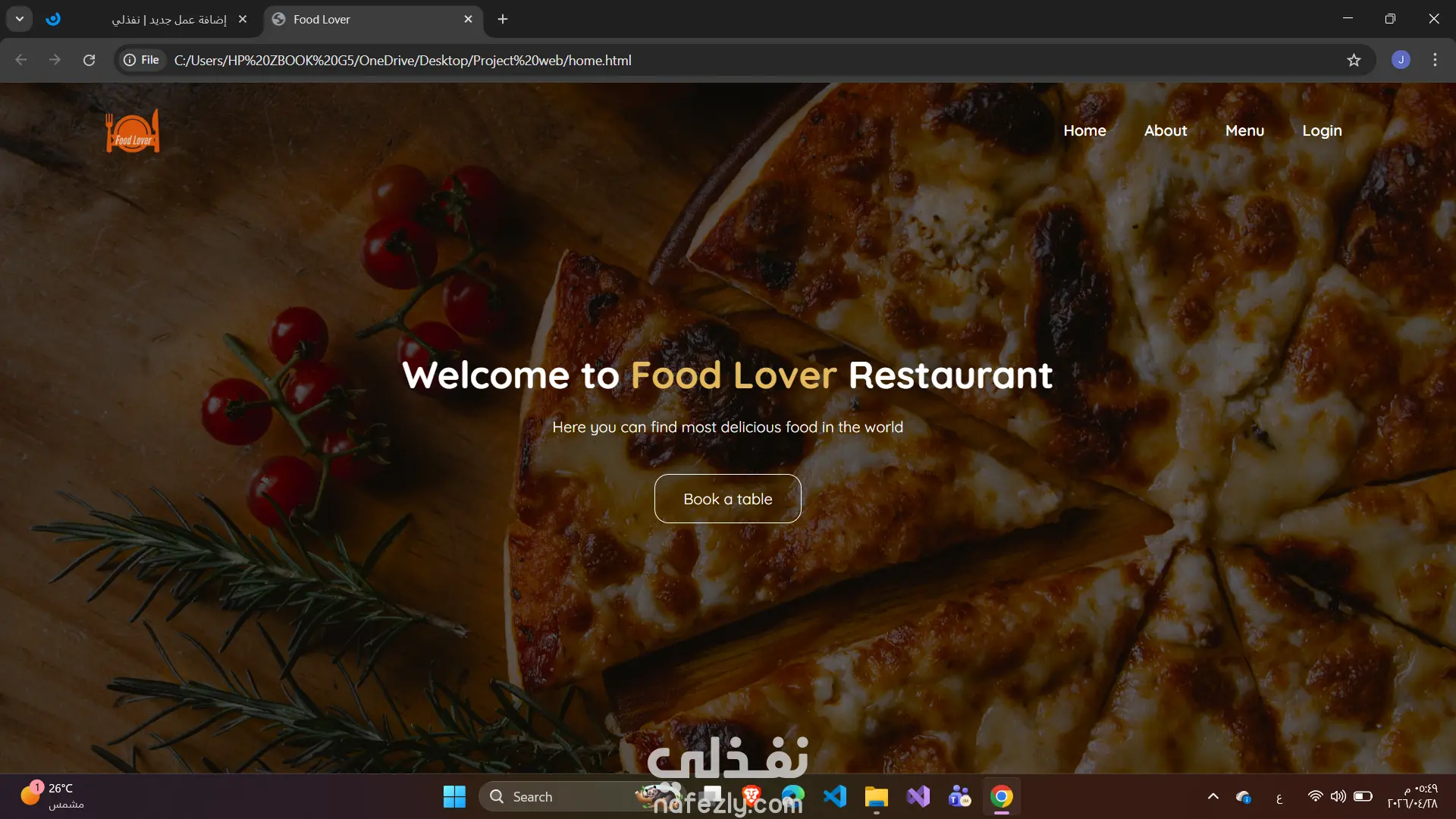Go back to previous page
Viewport: 1456px width, 819px height.
click(x=21, y=60)
